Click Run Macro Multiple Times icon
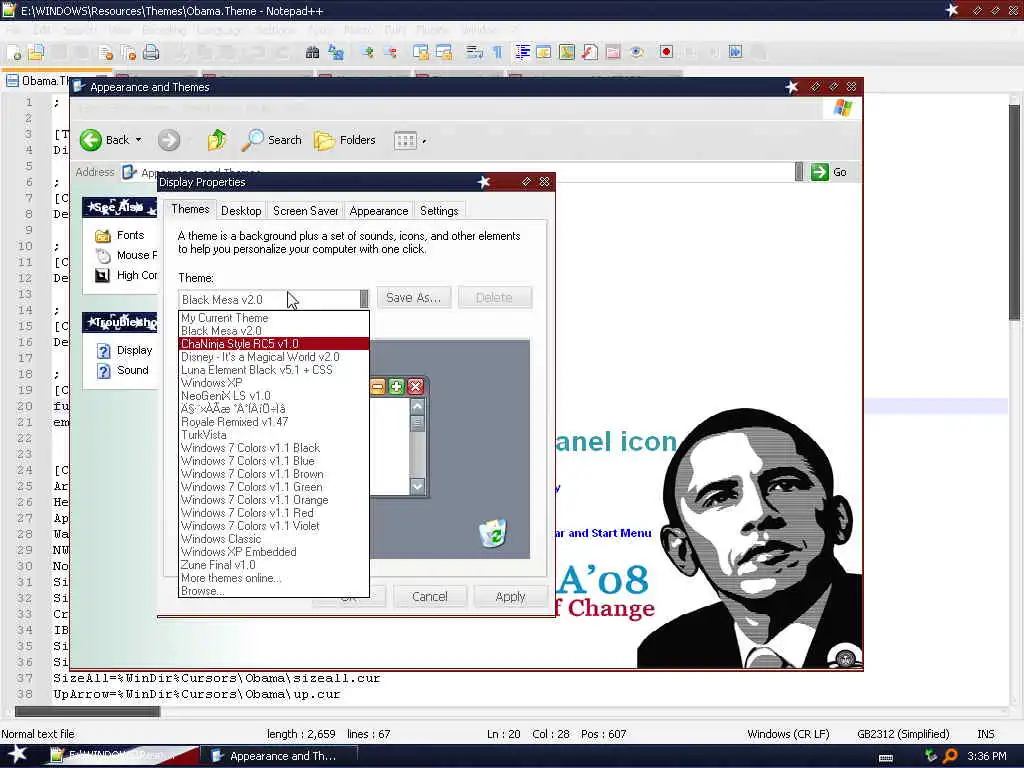Viewport: 1024px width, 768px height. point(735,52)
